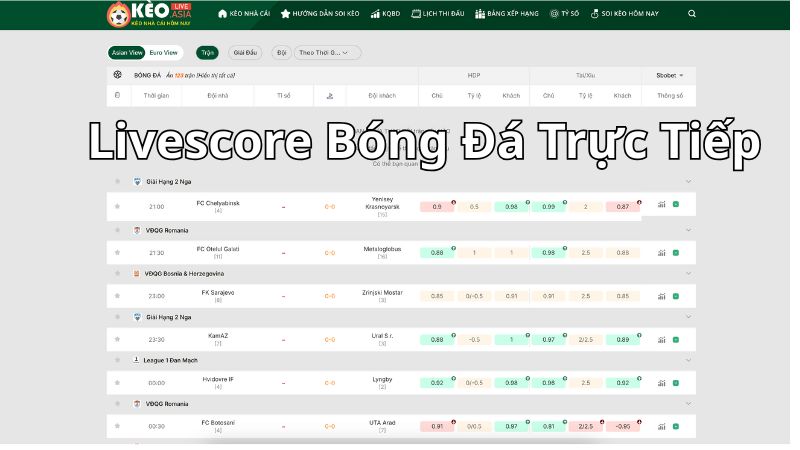Click green square icon in KamAZ row
Viewport: 800px width, 450px height.
676,339
